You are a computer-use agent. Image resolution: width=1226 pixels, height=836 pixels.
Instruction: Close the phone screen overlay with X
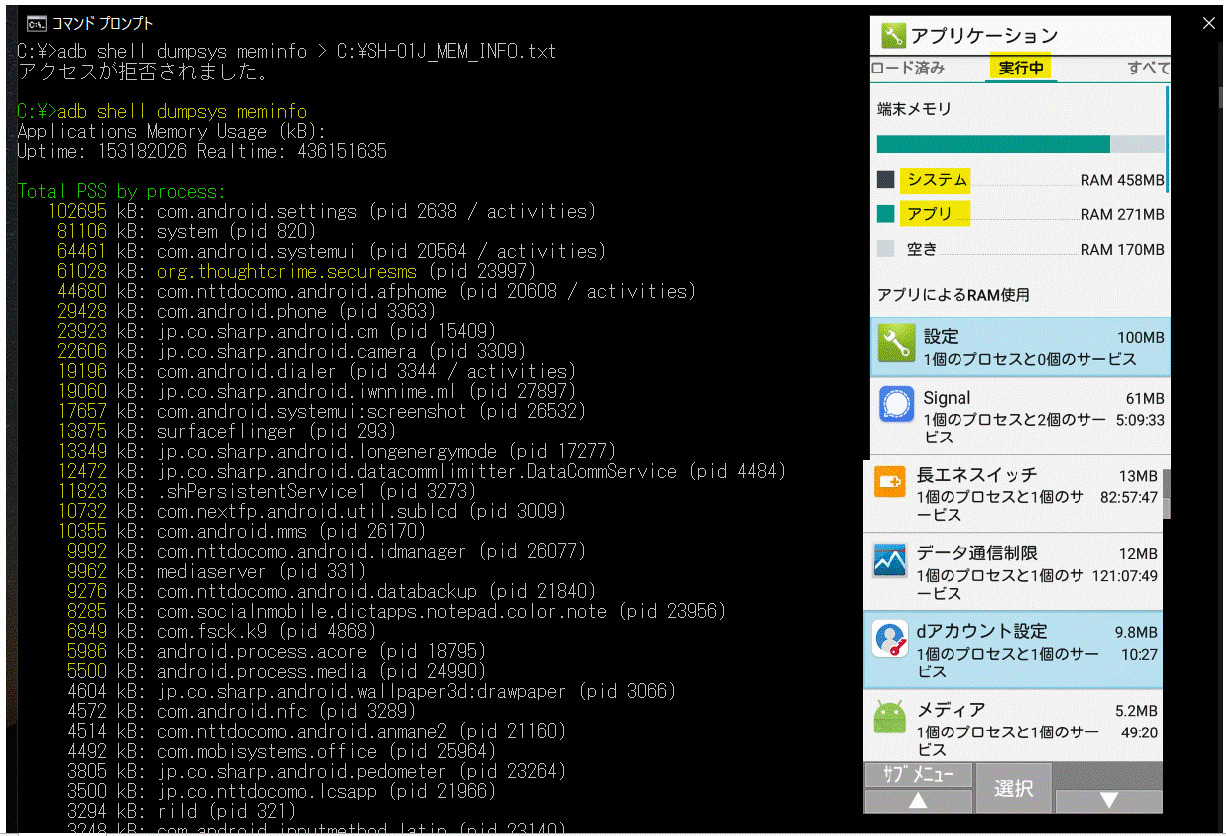click(x=1209, y=24)
